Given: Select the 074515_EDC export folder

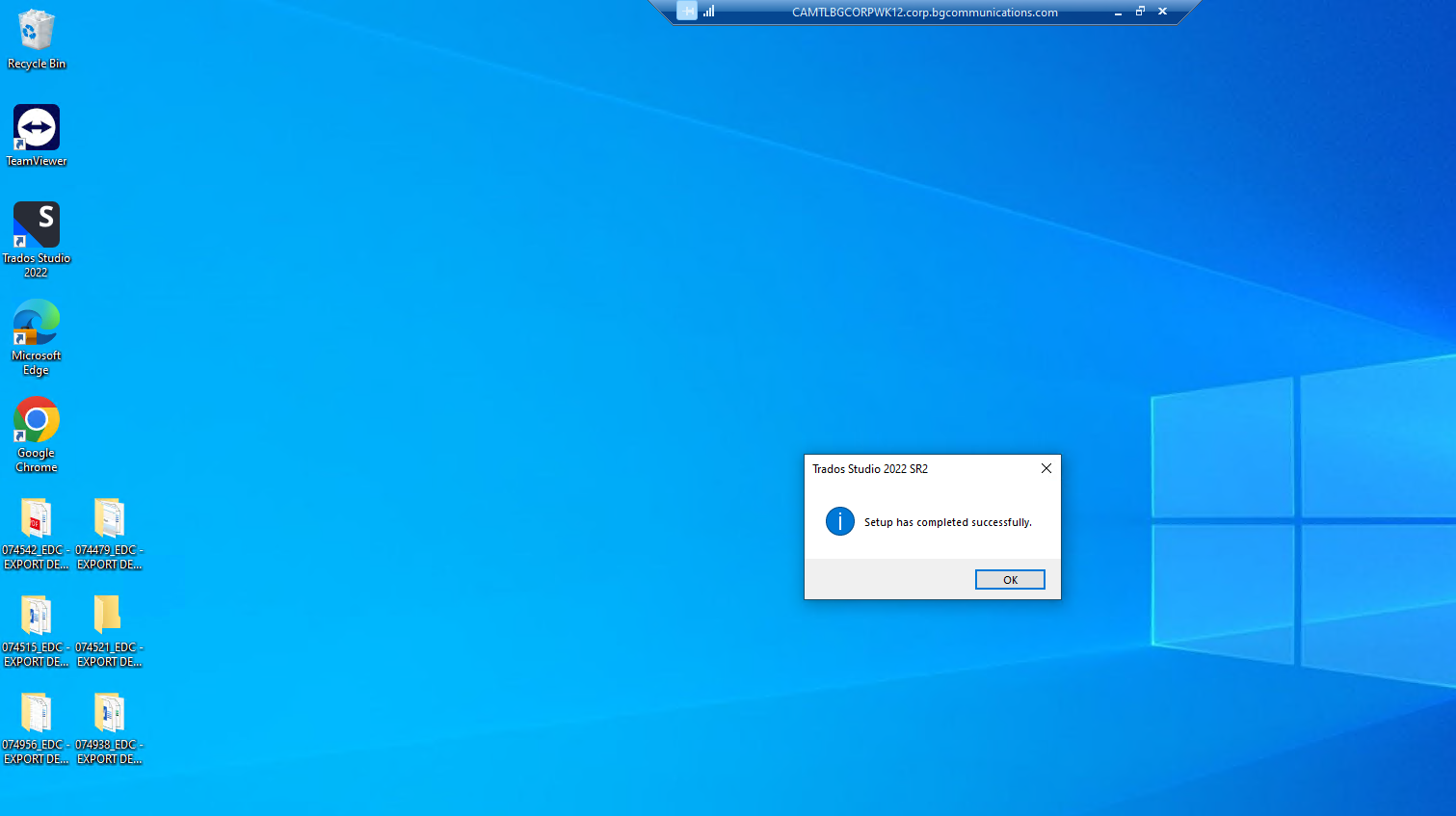Looking at the screenshot, I should [36, 631].
